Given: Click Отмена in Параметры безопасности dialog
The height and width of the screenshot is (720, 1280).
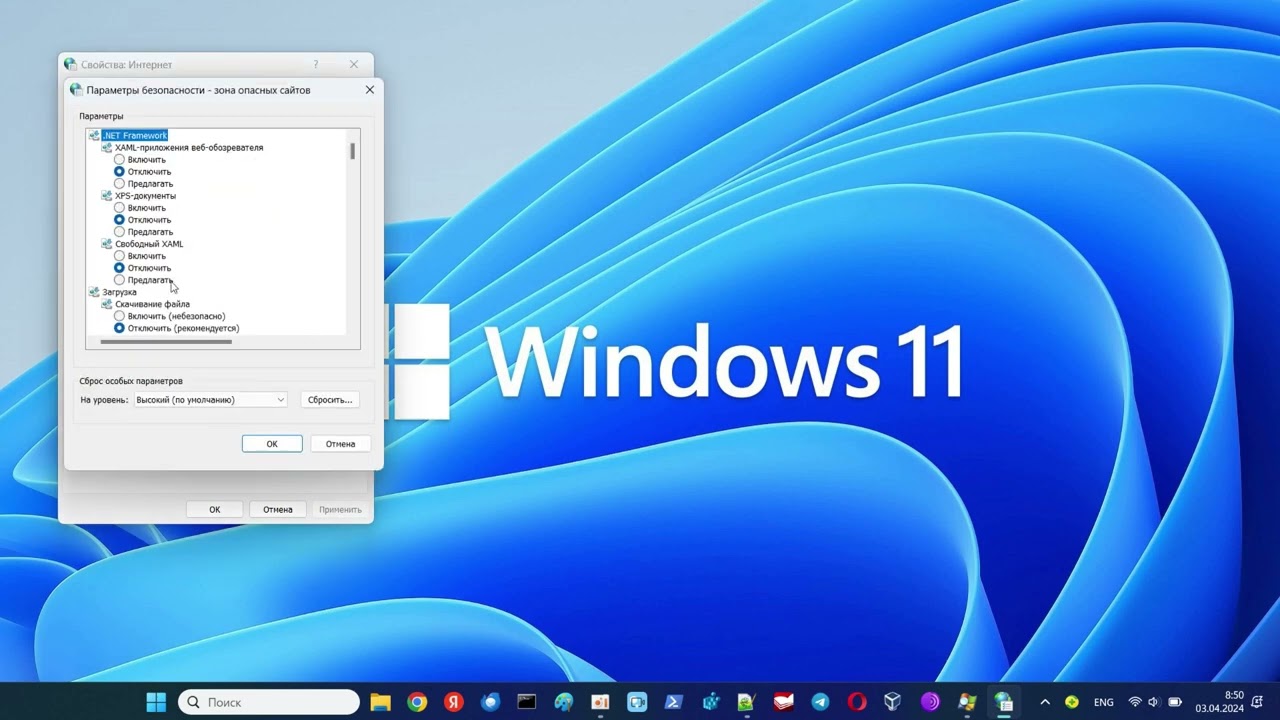Looking at the screenshot, I should point(340,444).
